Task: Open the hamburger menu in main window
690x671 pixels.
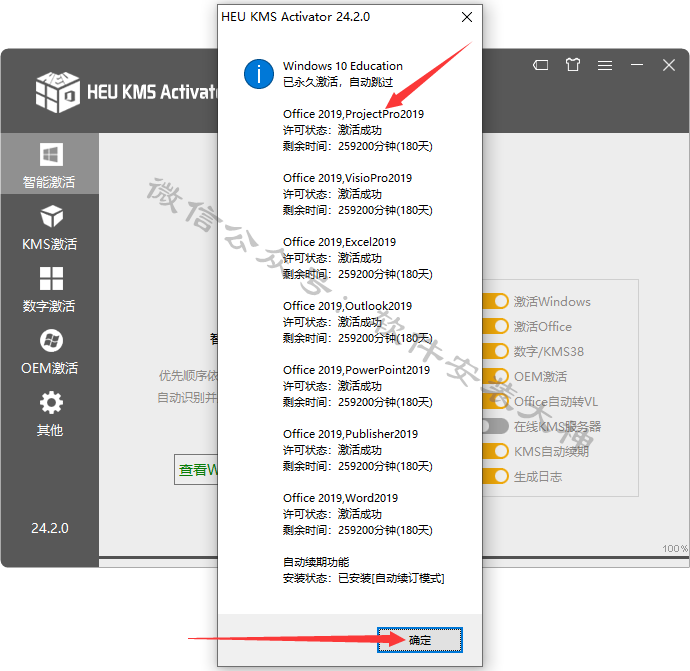Action: (x=605, y=66)
